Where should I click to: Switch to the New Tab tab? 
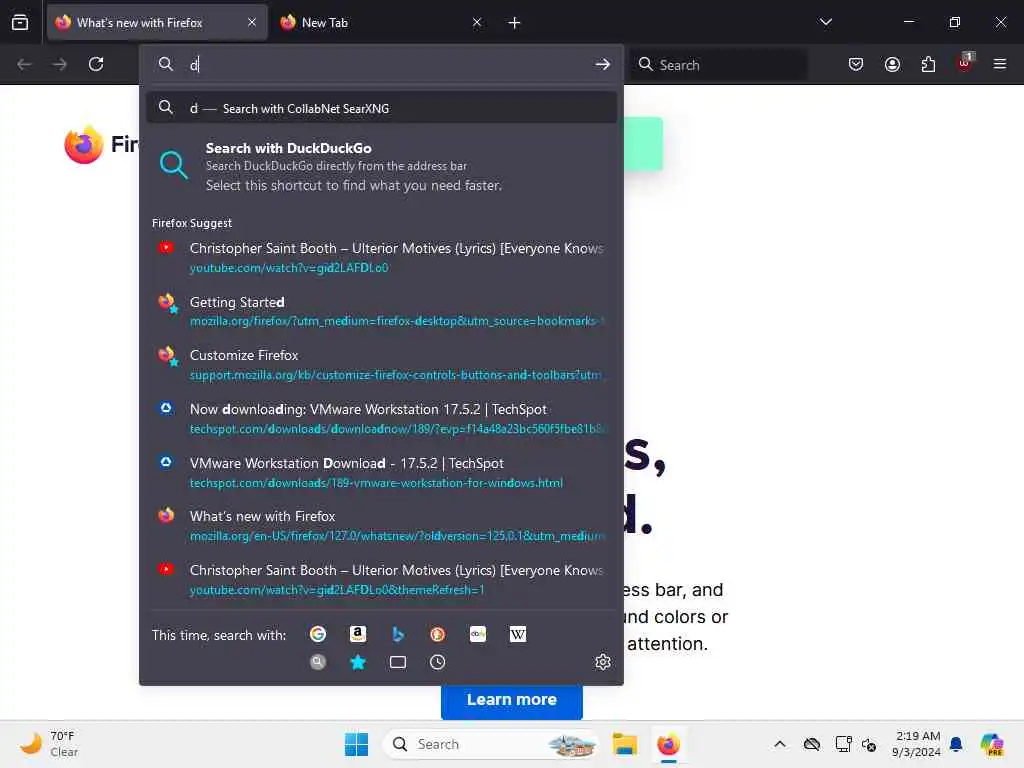click(381, 22)
